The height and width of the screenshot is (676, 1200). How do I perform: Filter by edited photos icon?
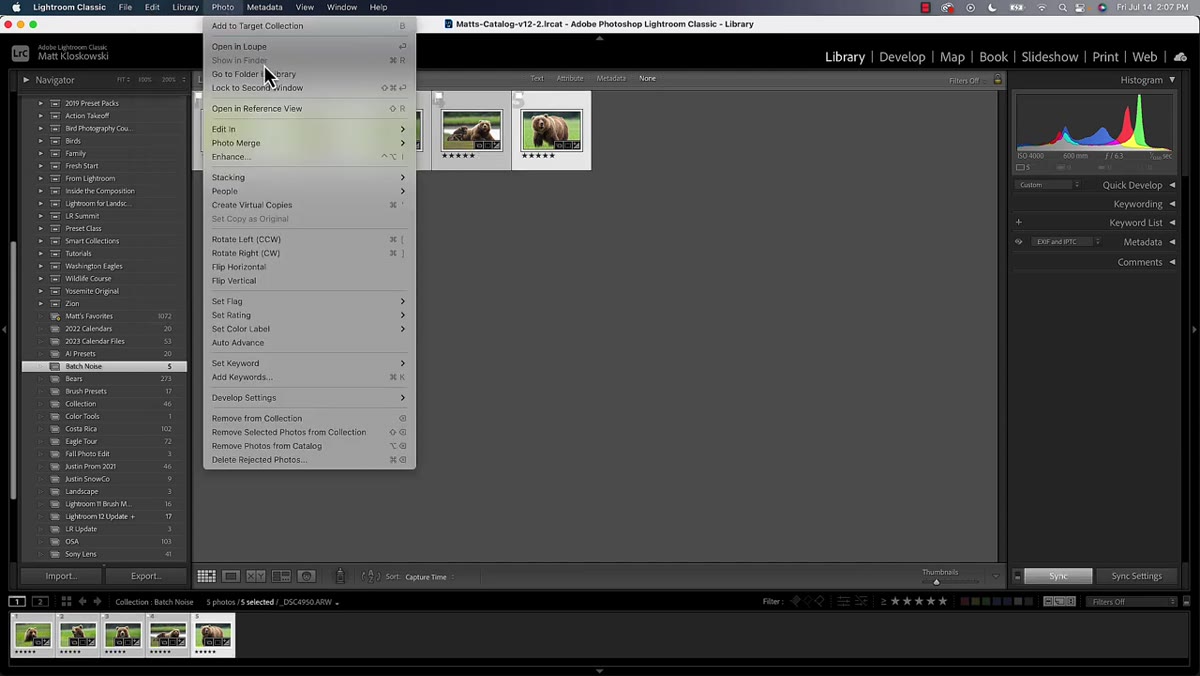click(844, 601)
